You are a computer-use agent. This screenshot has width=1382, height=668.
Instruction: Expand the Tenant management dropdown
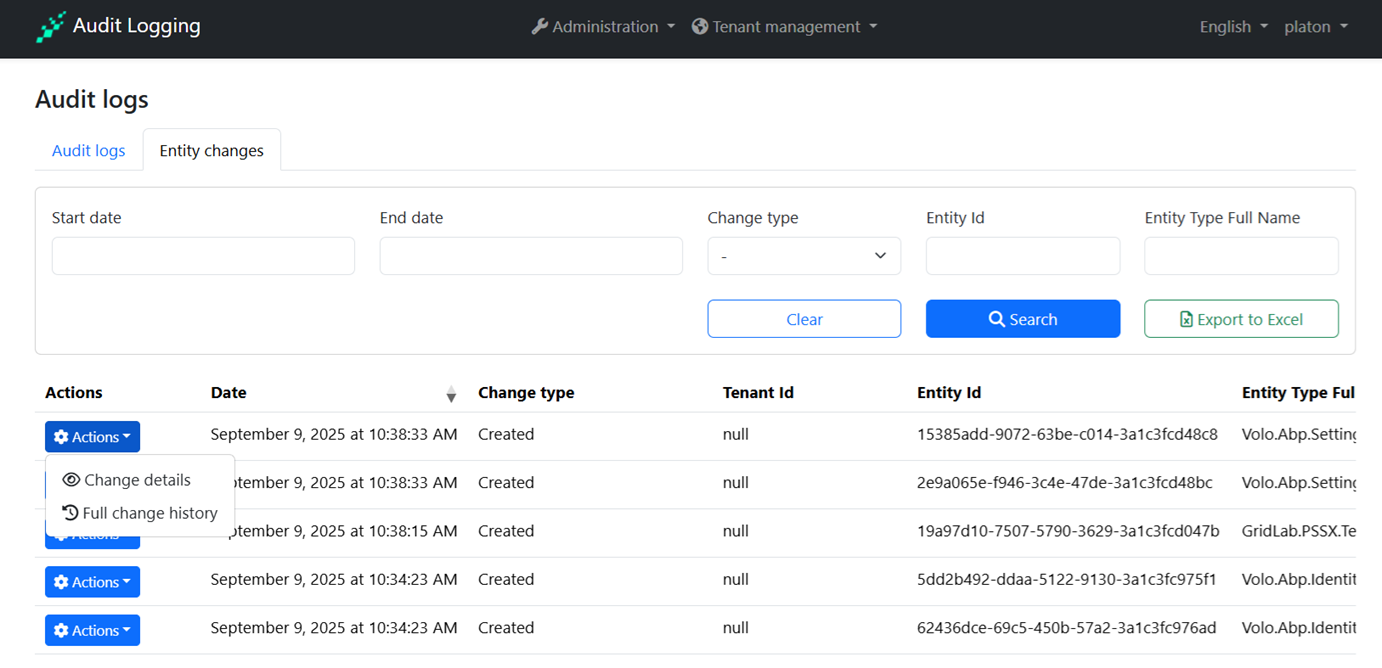(785, 27)
